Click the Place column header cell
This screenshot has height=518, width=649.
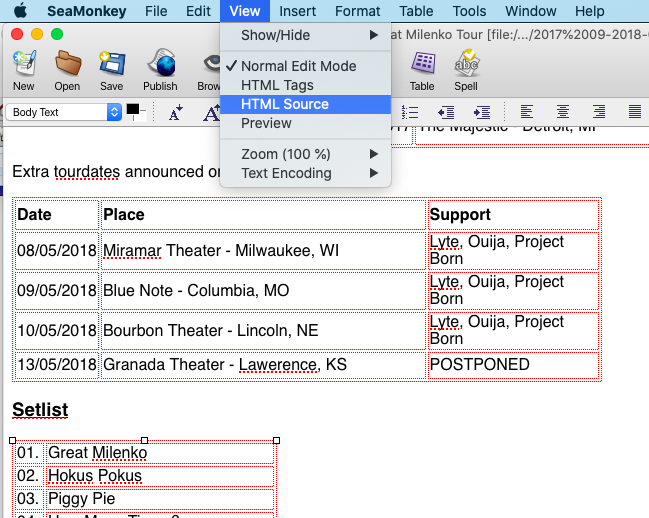coord(263,215)
